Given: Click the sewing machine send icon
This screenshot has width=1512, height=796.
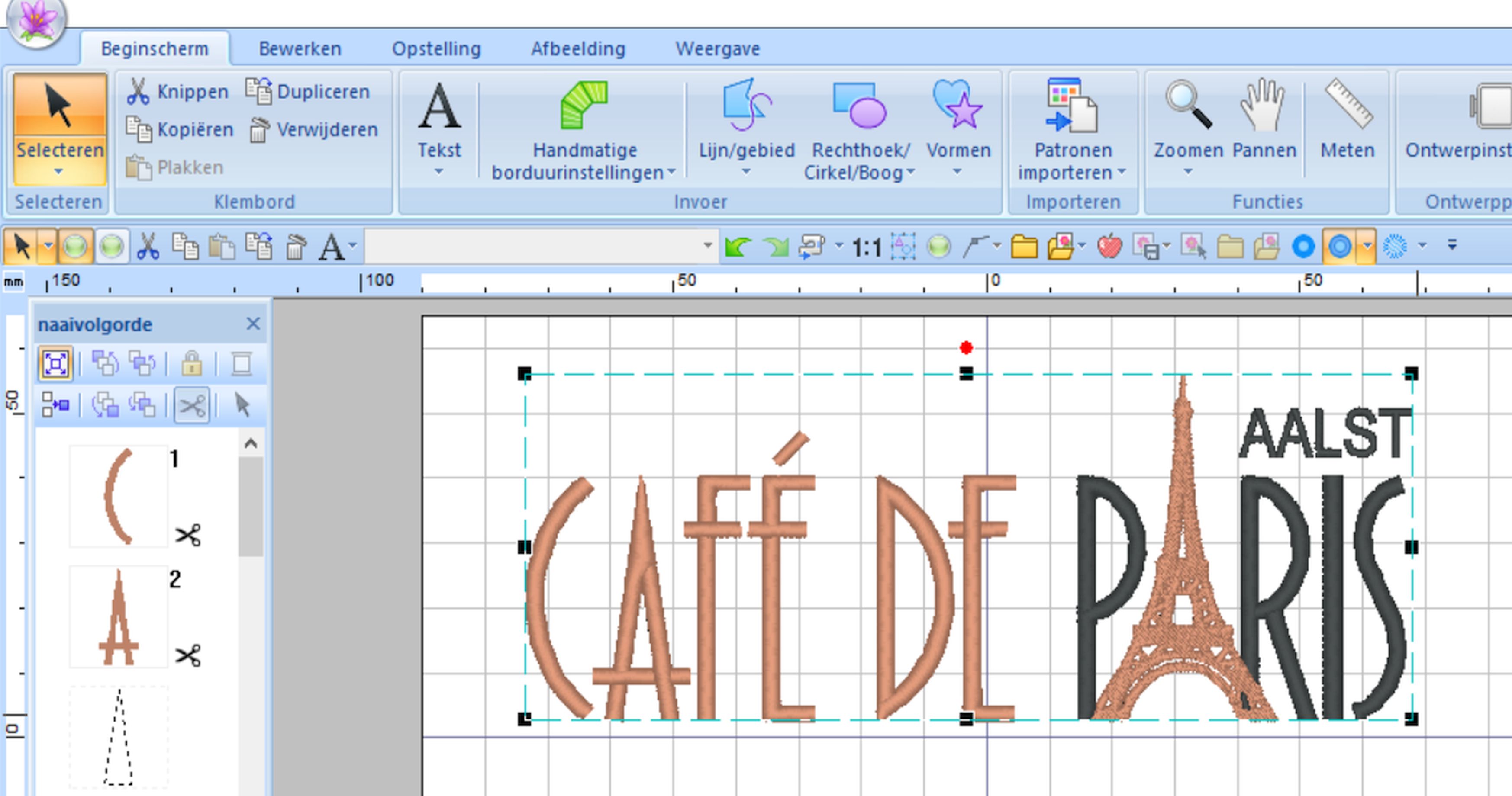Looking at the screenshot, I should click(x=812, y=246).
